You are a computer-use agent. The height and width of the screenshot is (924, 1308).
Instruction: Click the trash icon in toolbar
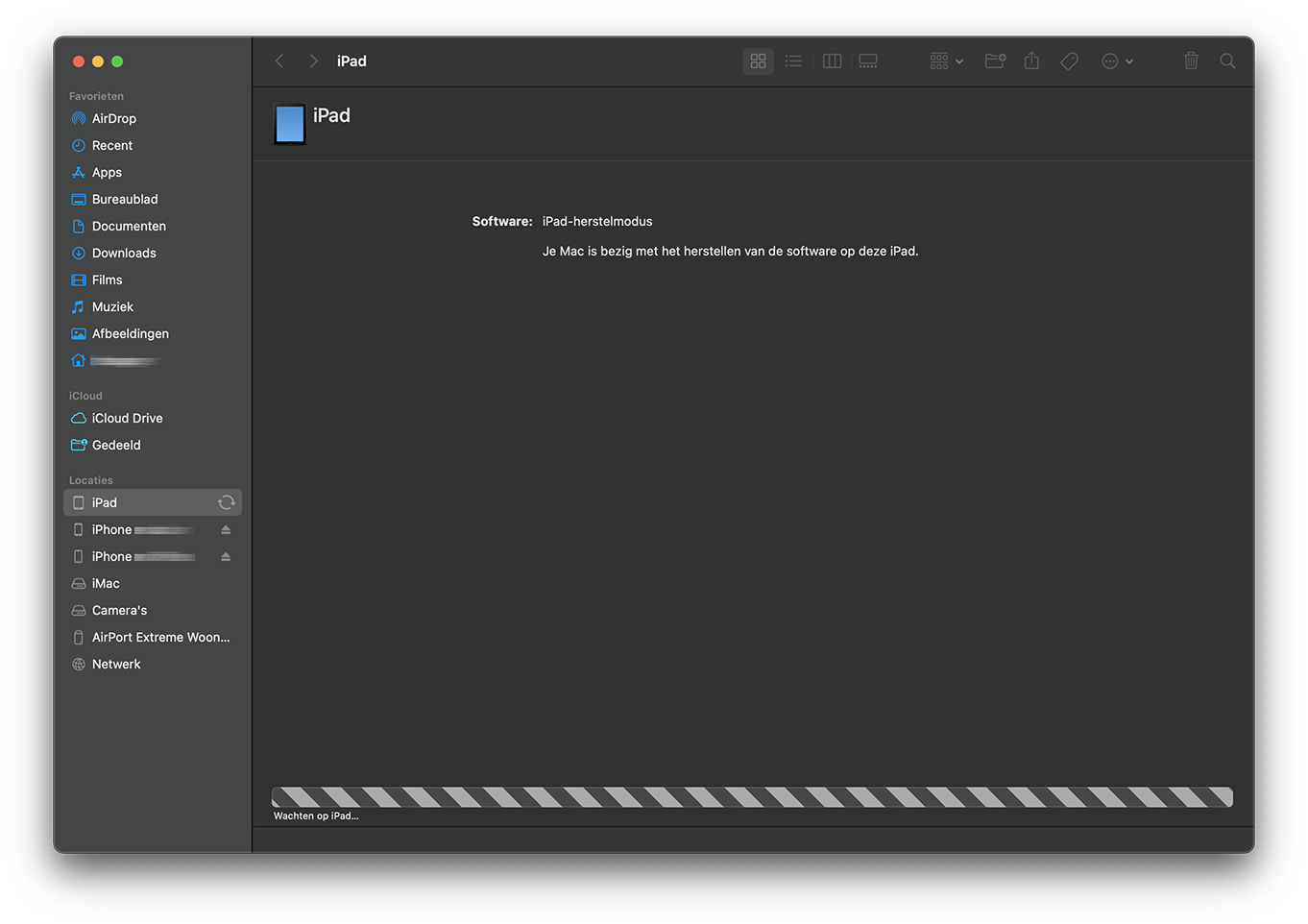coord(1191,61)
